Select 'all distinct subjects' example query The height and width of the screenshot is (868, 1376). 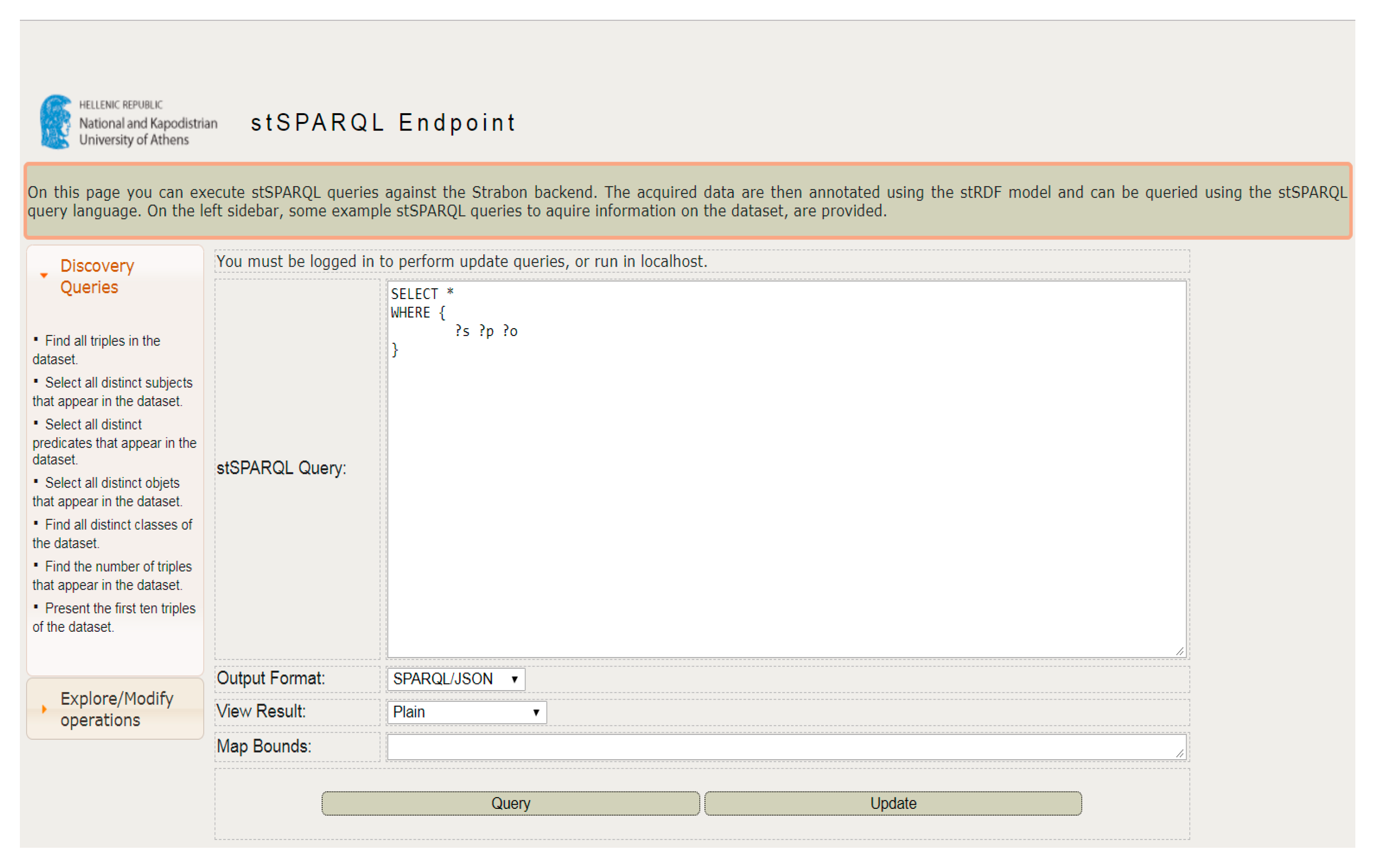pos(118,383)
